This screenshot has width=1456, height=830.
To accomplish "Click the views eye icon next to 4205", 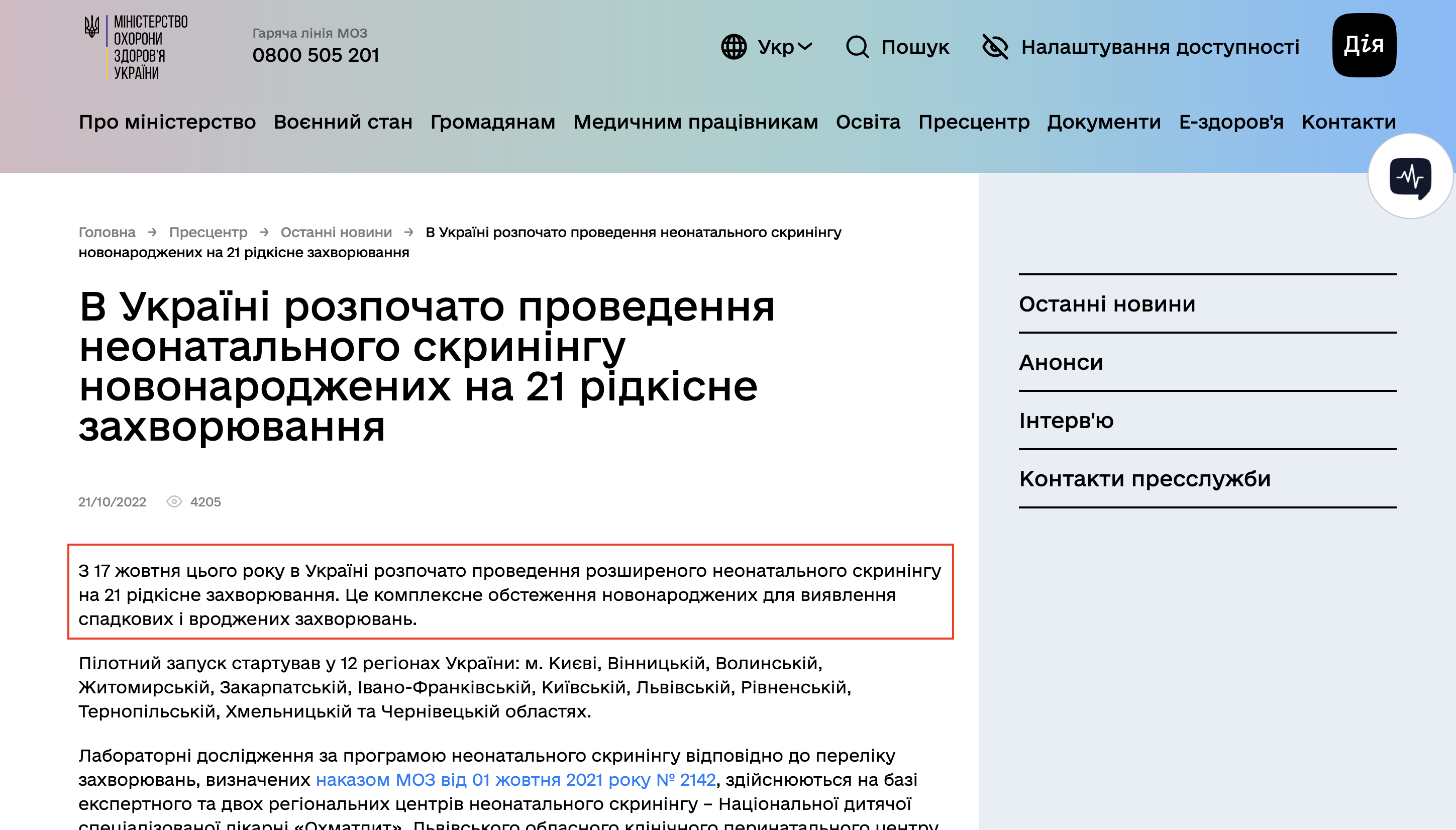I will coord(175,501).
